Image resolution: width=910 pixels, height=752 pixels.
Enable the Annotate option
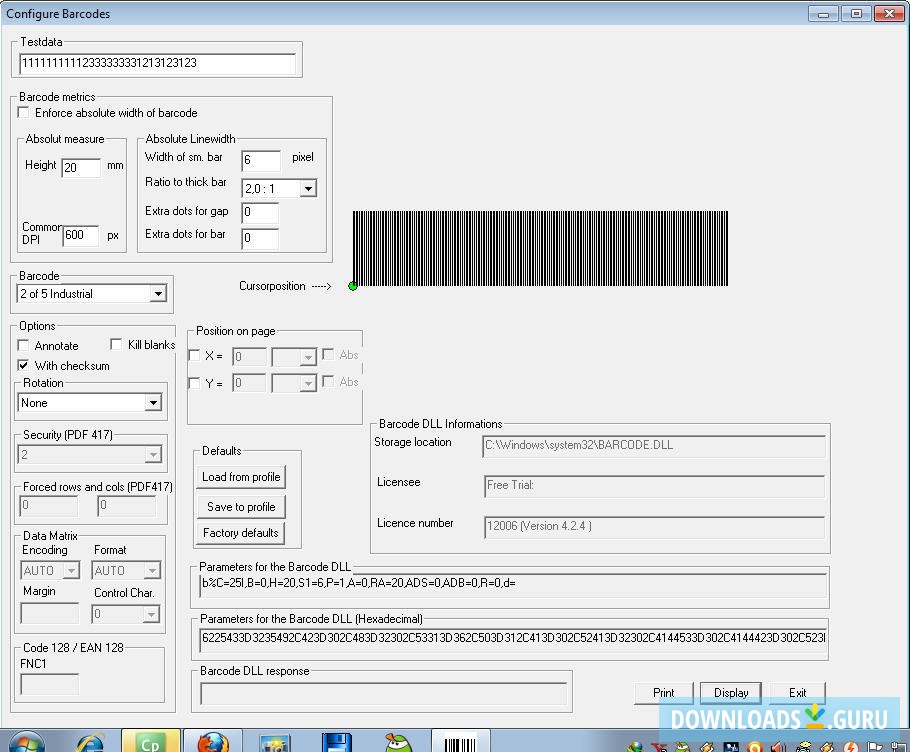pos(23,345)
